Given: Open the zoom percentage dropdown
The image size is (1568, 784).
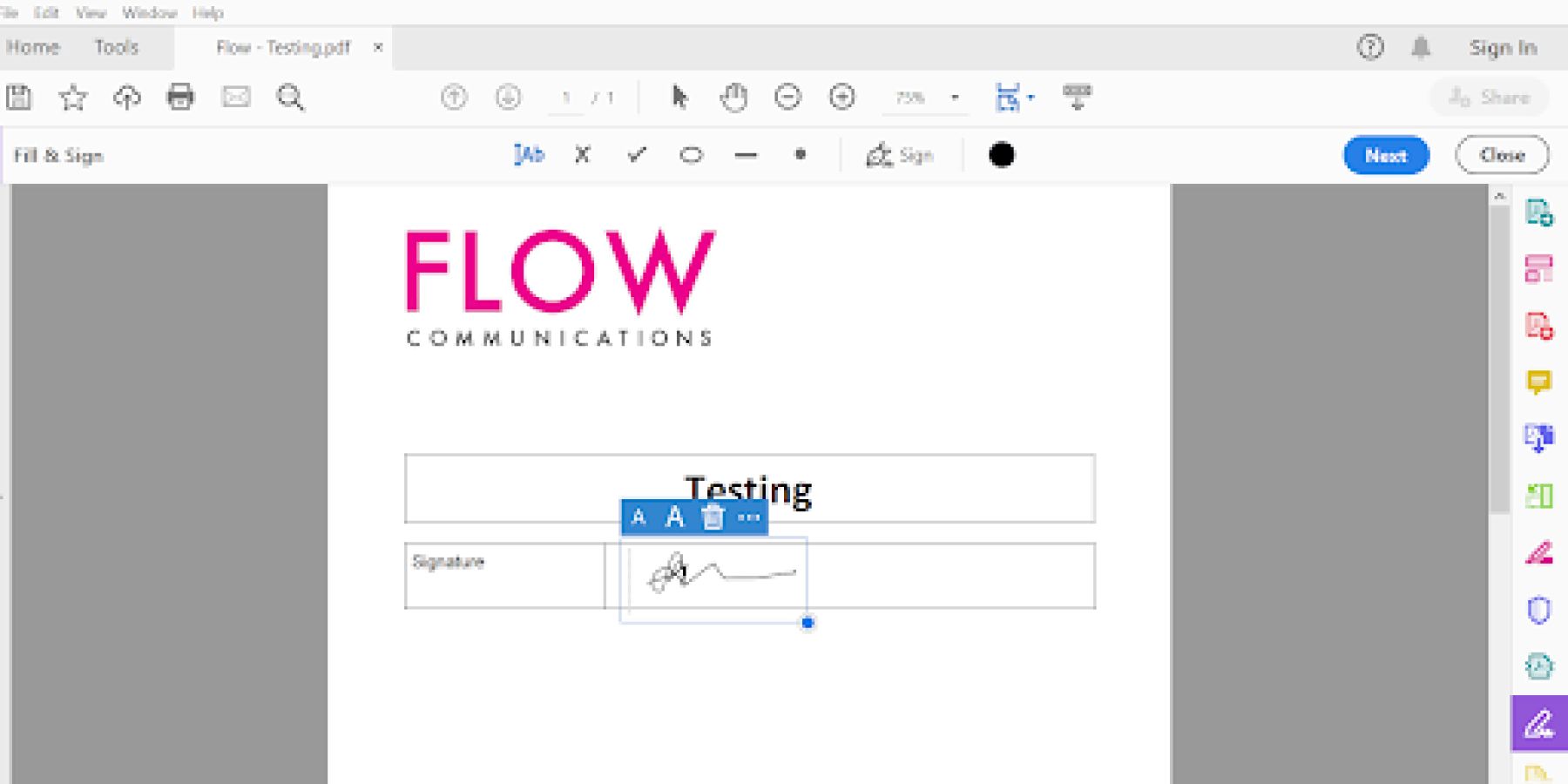Looking at the screenshot, I should click(x=956, y=98).
